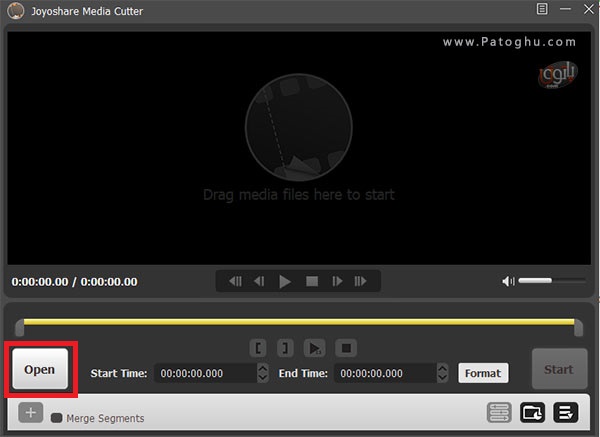600x437 pixels.
Task: Click the left handle of the yellow timeline
Action: pos(19,328)
